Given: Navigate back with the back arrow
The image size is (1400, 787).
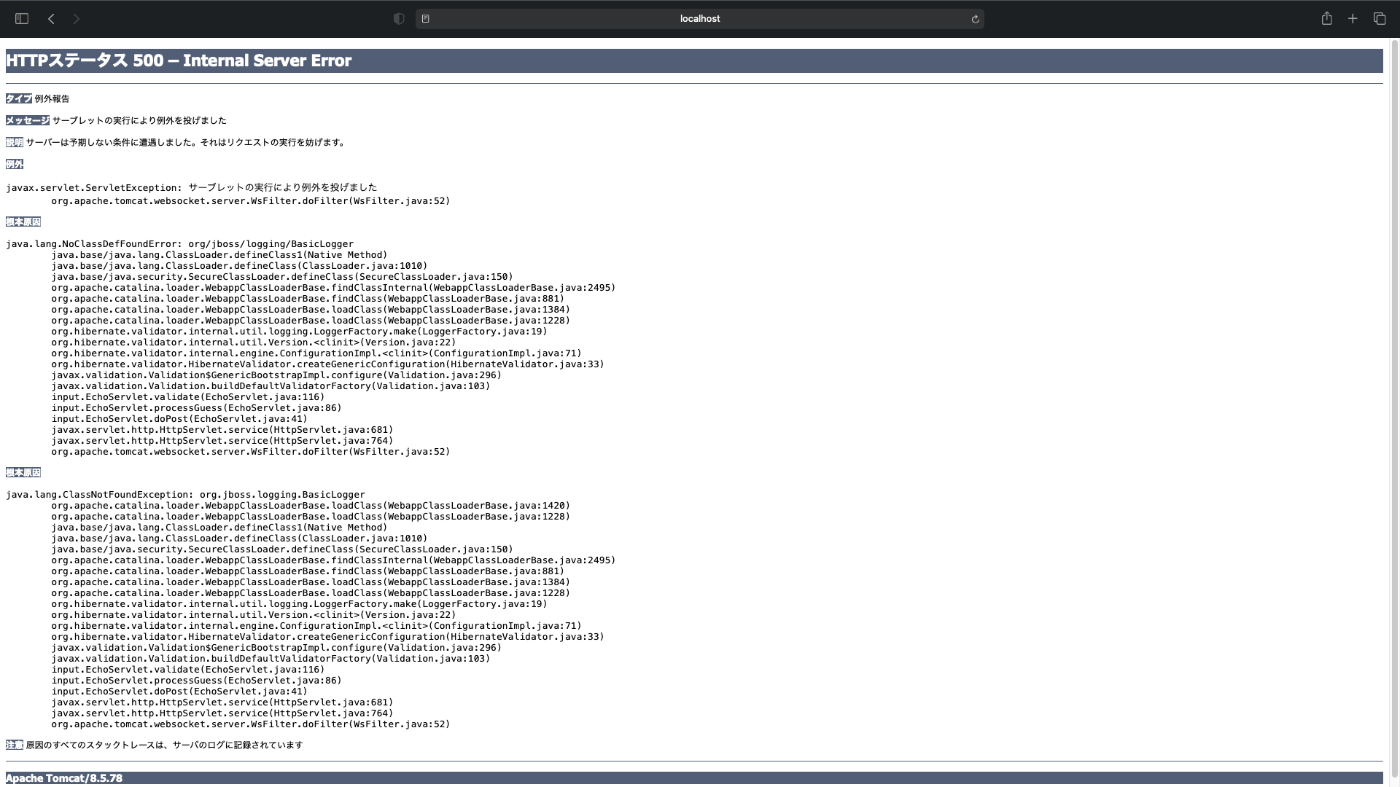Looking at the screenshot, I should [50, 18].
